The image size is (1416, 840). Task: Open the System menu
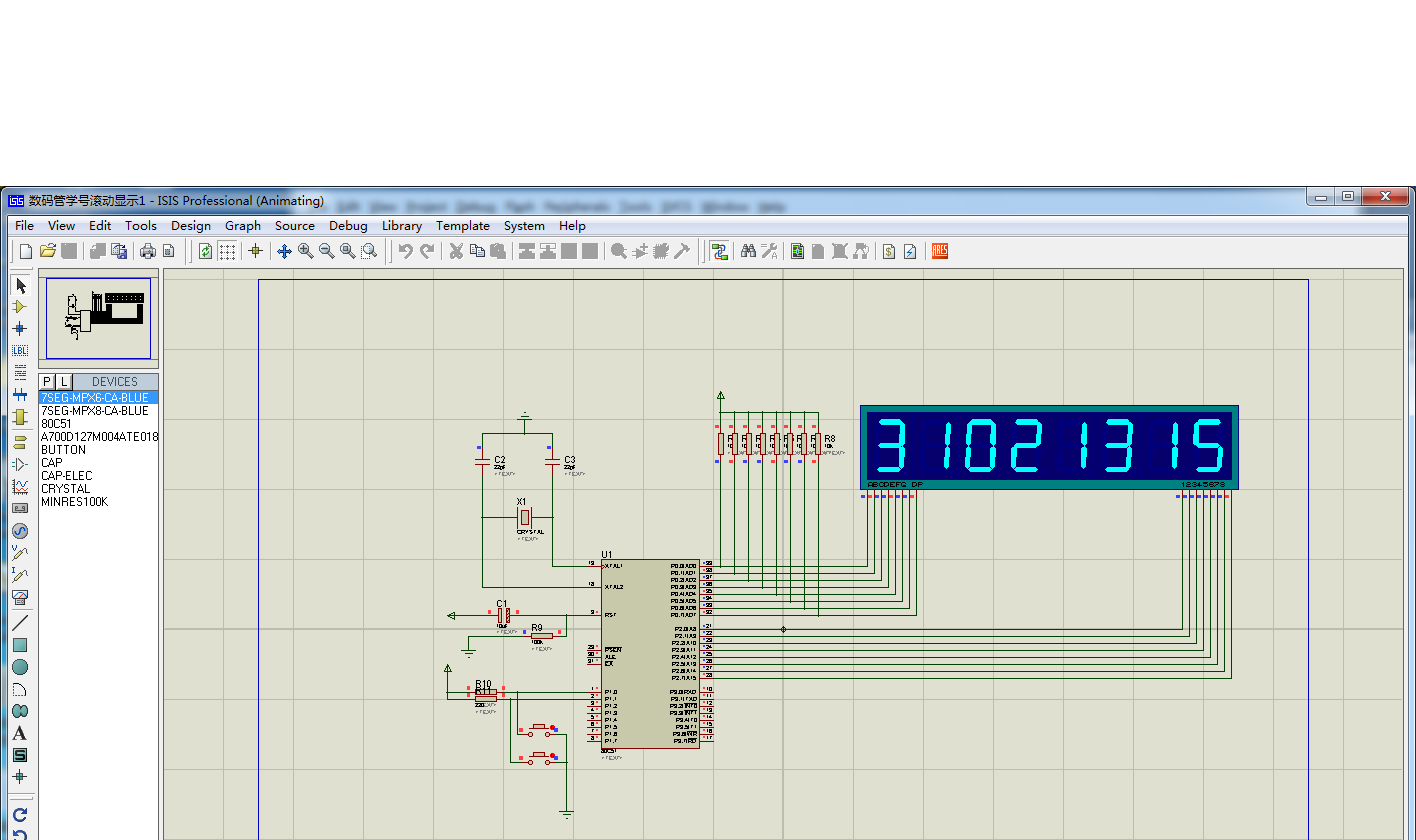tap(524, 226)
